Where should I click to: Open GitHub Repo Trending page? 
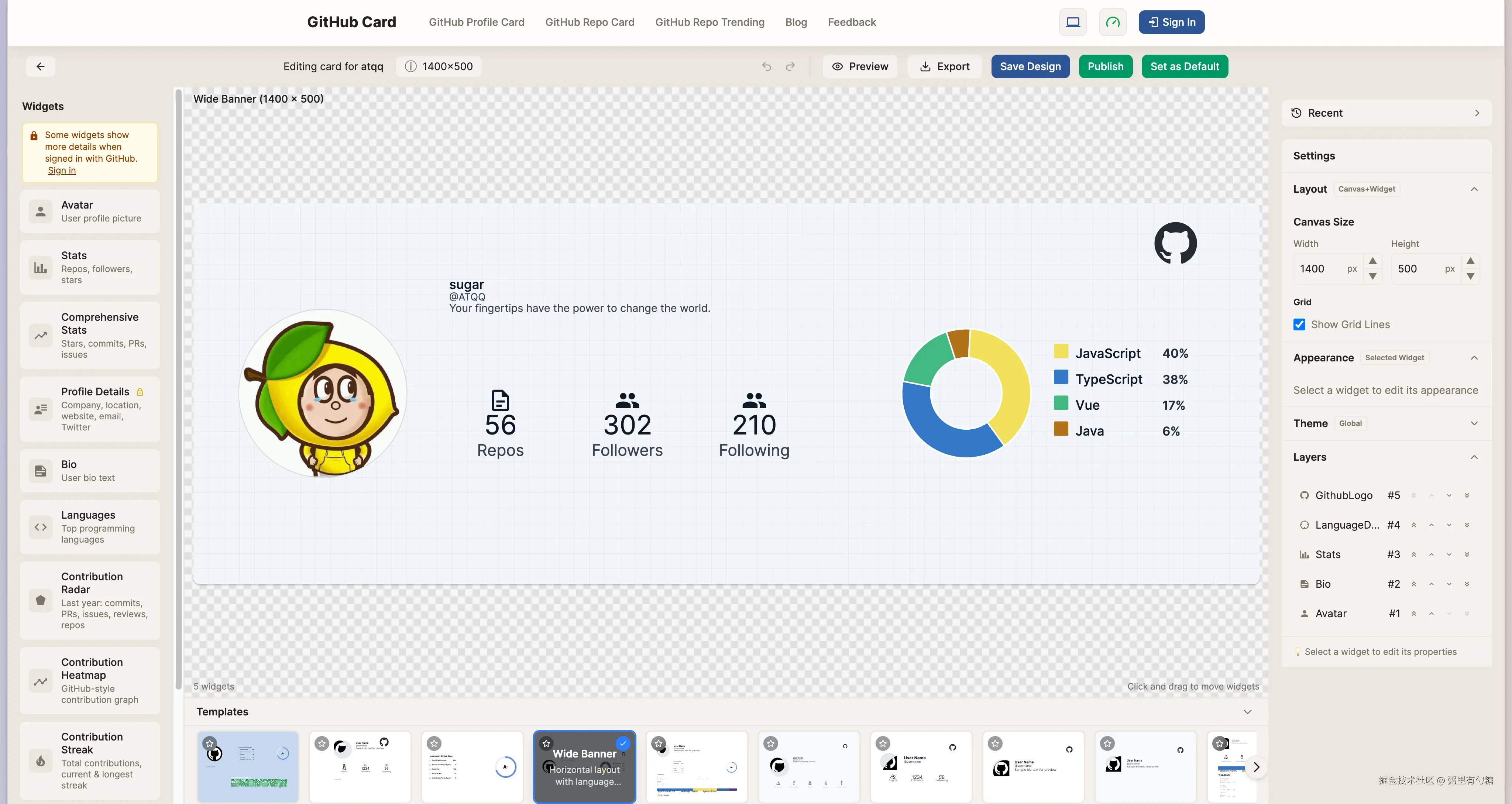[x=709, y=22]
